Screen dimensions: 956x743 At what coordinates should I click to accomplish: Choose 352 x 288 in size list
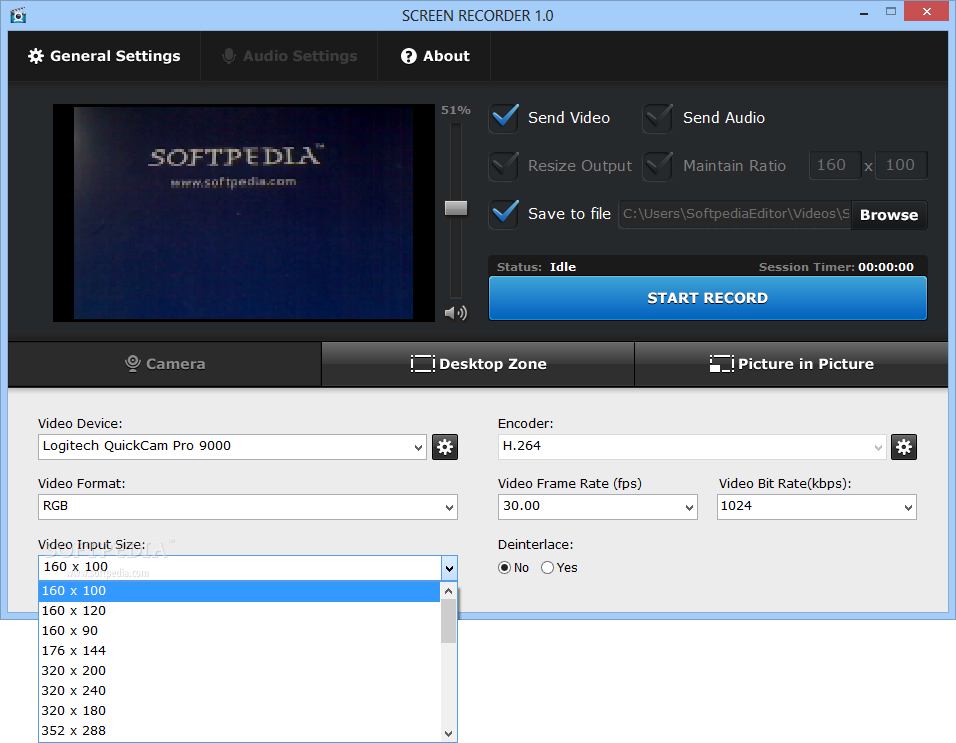239,731
